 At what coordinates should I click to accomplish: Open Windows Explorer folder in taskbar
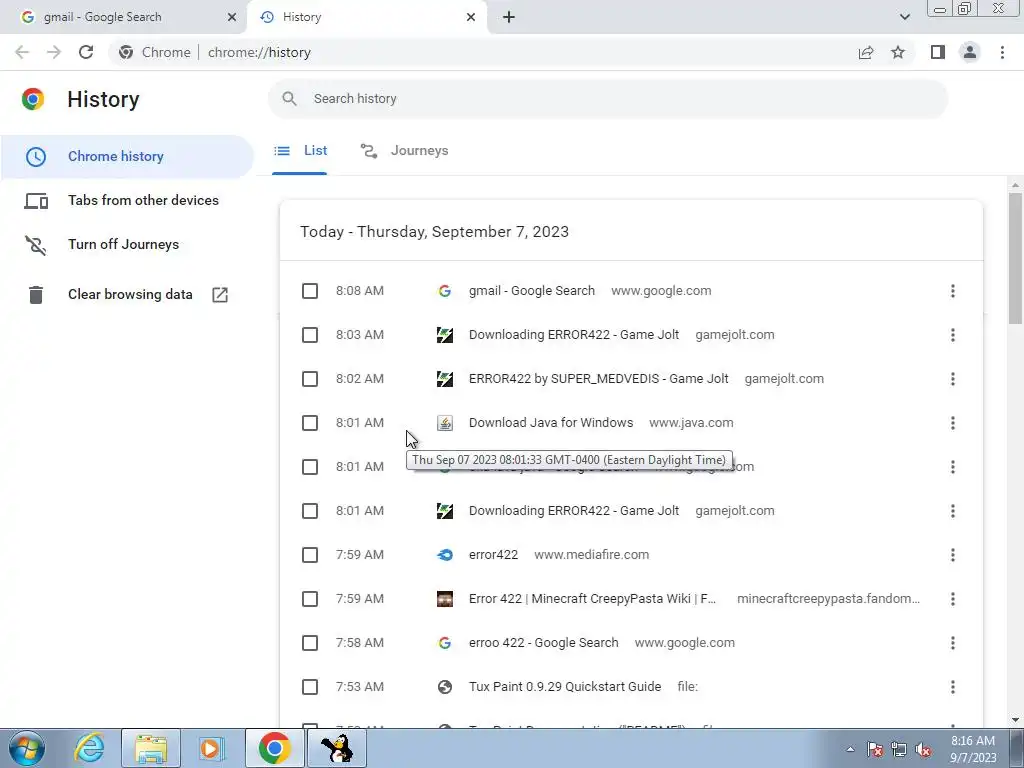pos(151,748)
